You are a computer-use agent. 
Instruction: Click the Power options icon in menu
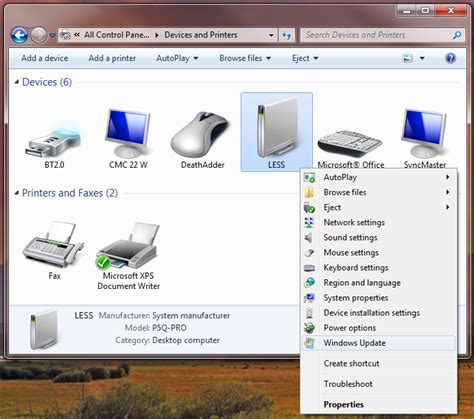tap(309, 328)
